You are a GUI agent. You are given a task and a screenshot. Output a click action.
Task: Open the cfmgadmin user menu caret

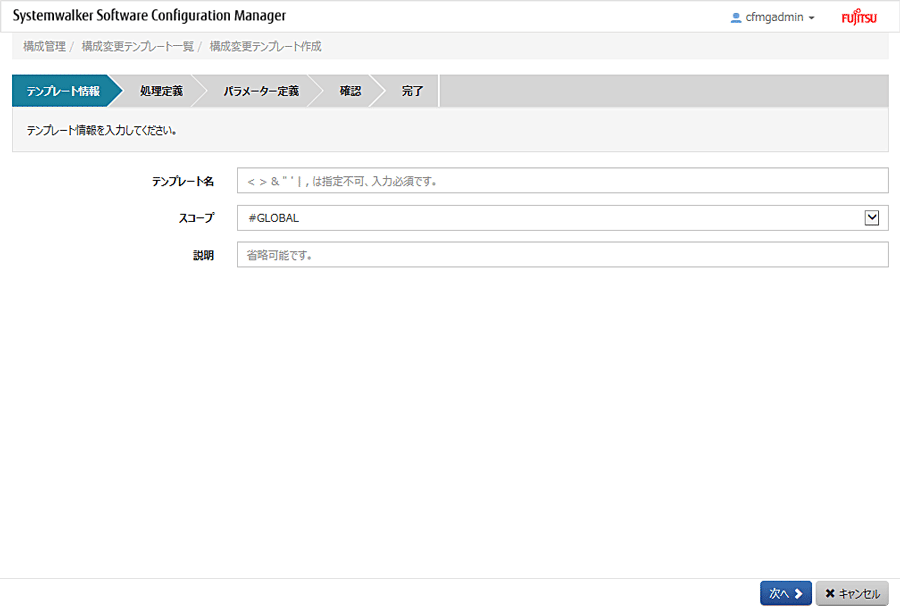pos(812,18)
